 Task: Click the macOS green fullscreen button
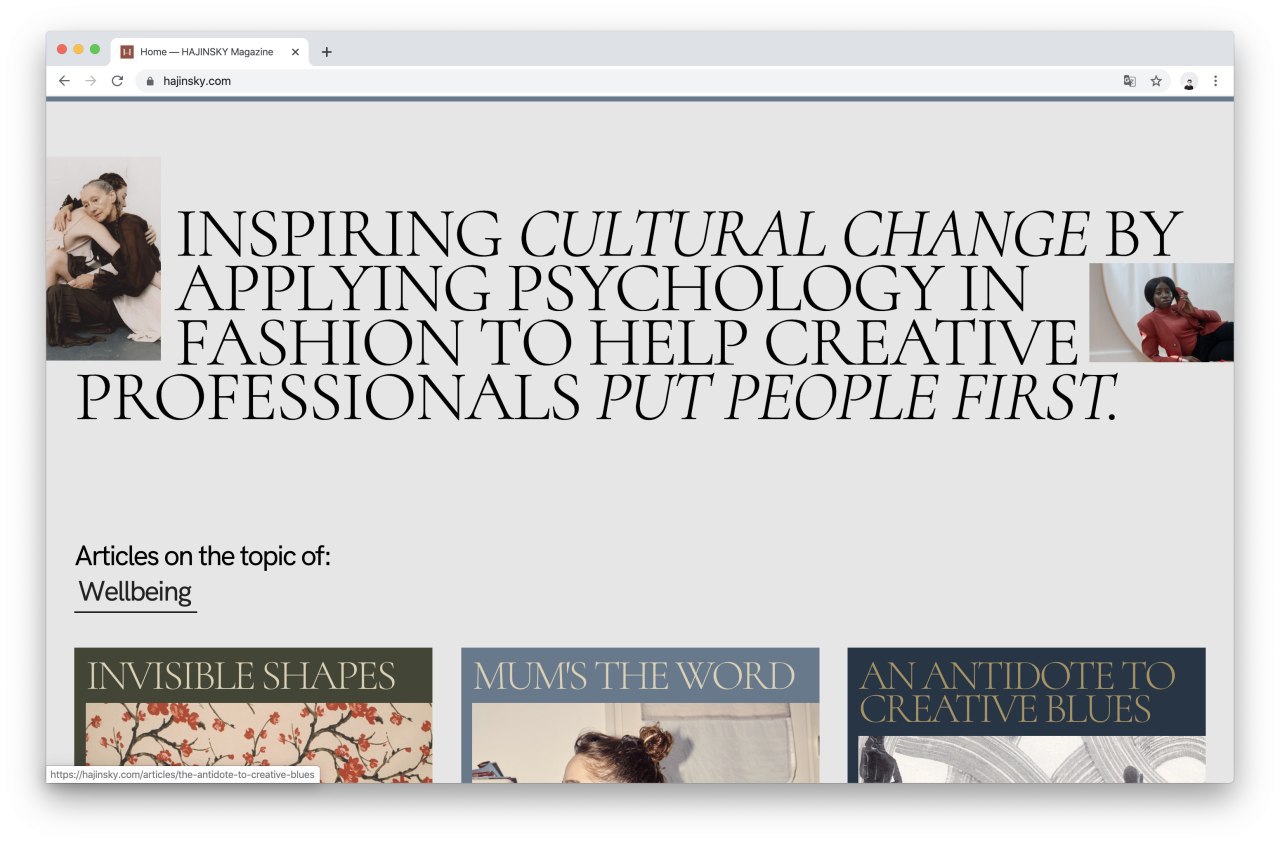pos(95,49)
